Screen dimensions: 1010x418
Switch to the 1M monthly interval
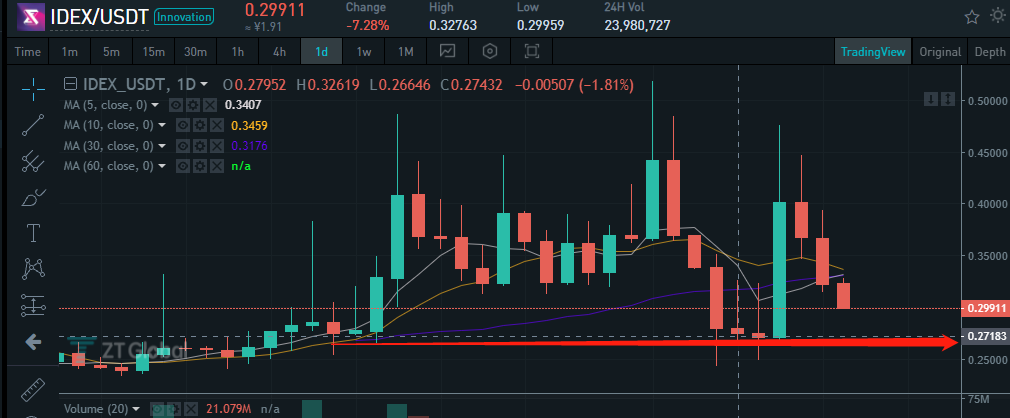(406, 52)
